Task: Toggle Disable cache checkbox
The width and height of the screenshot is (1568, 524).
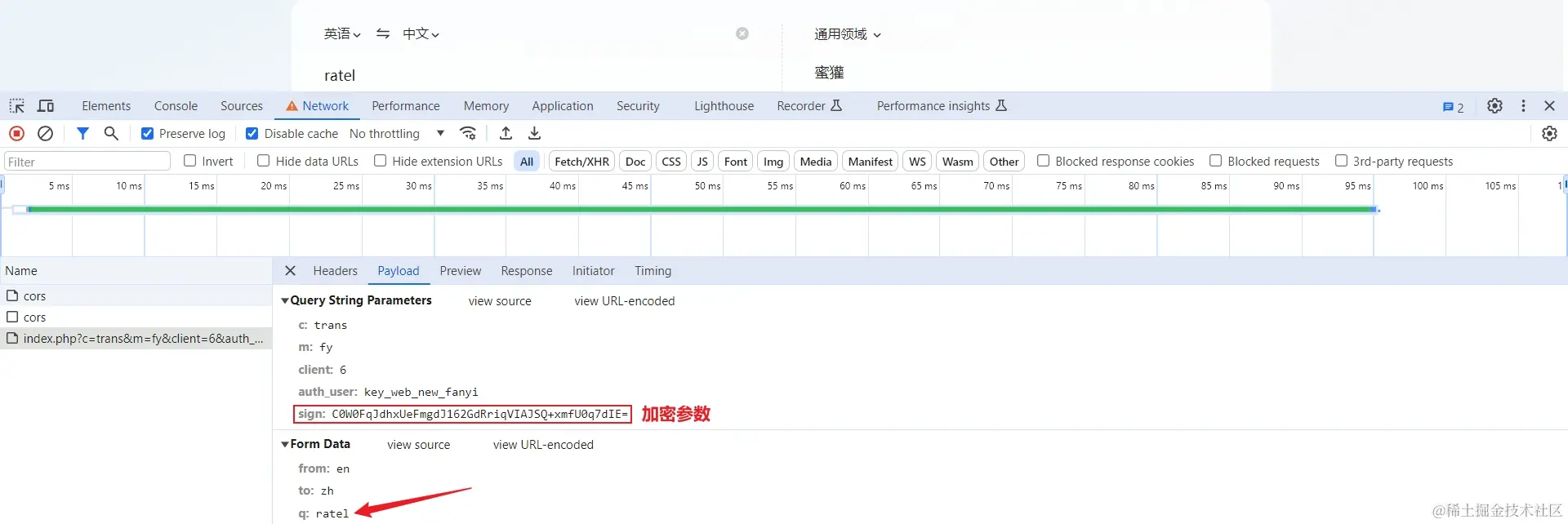Action: tap(252, 133)
